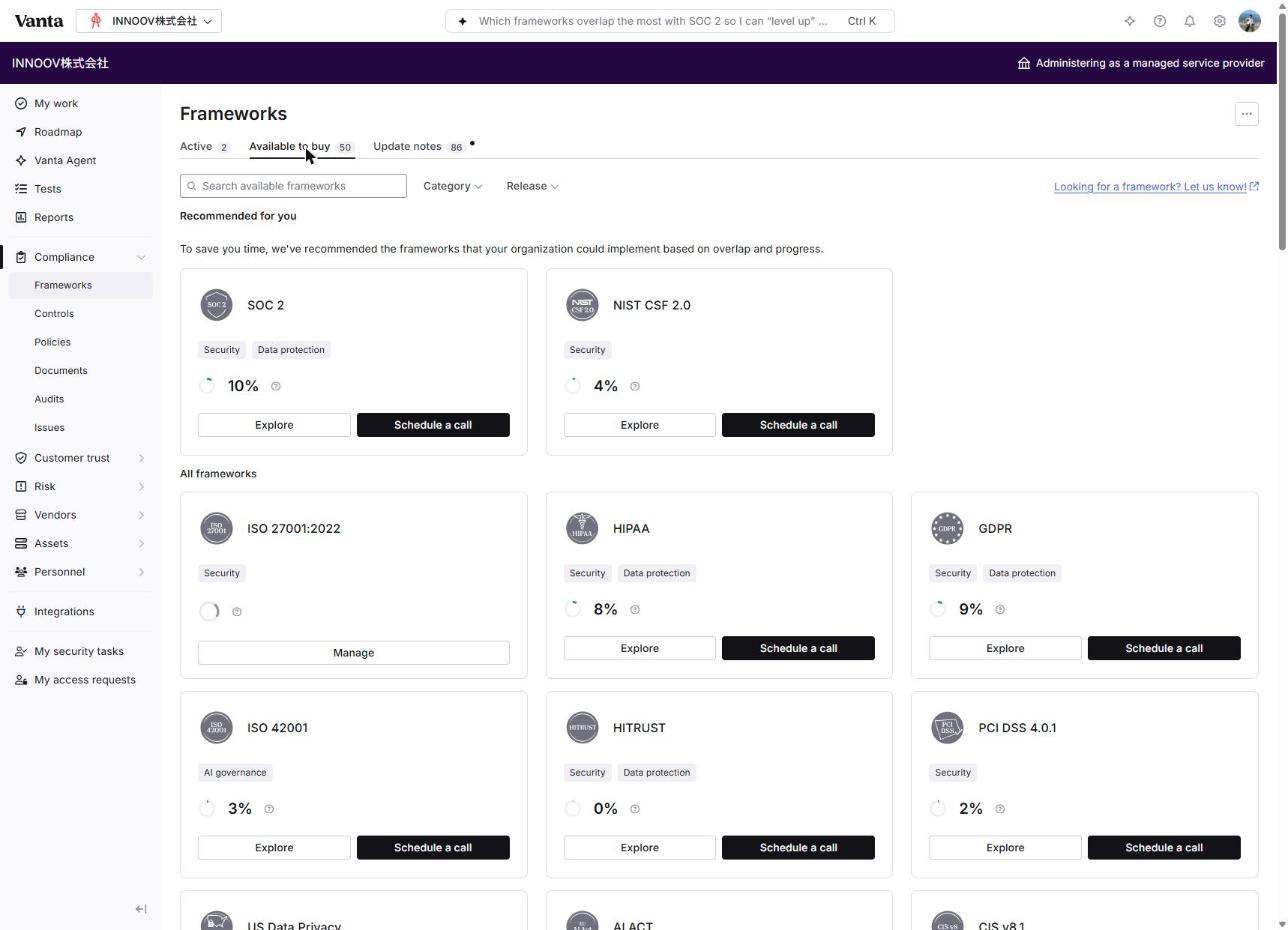Open the Category filter dropdown
This screenshot has height=930, width=1288.
[452, 186]
